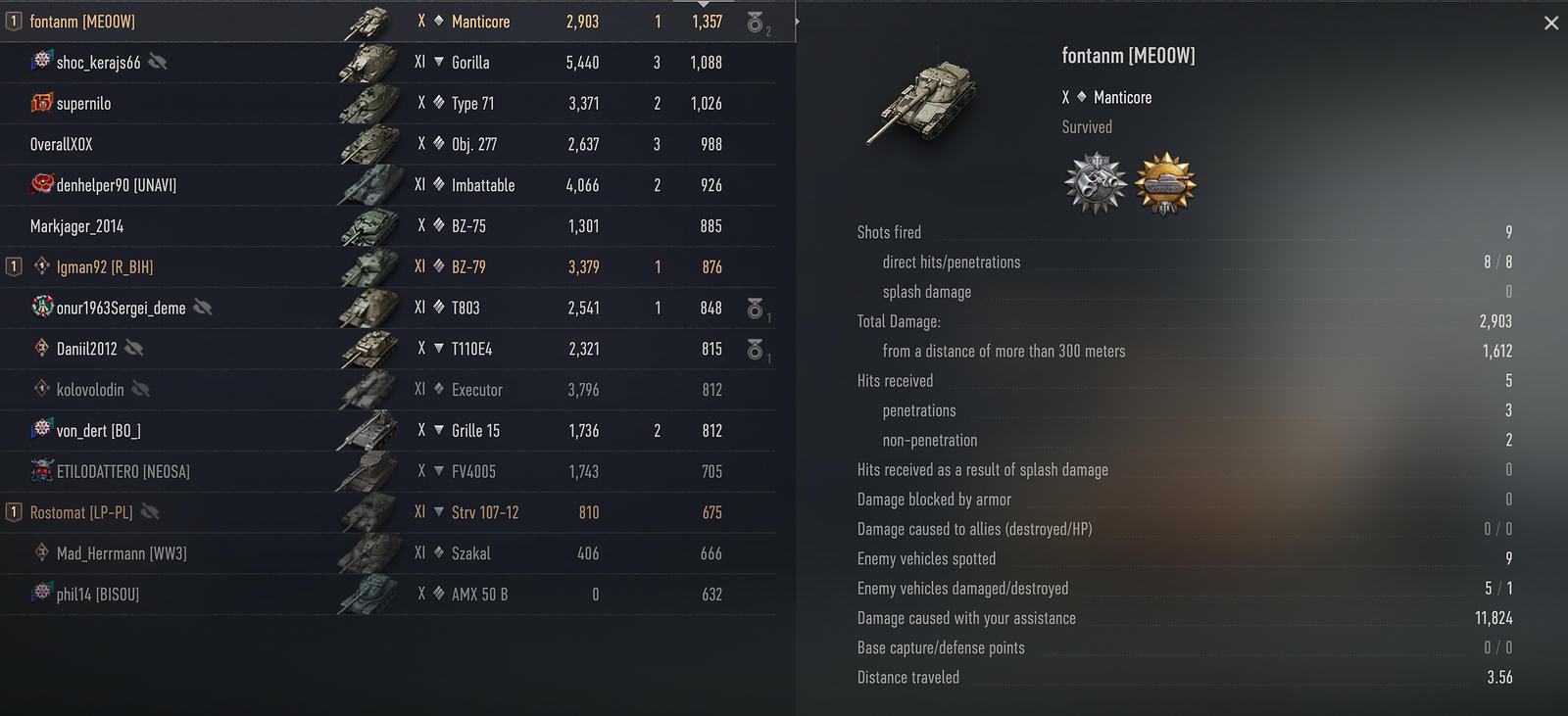Image resolution: width=1568 pixels, height=716 pixels.
Task: Close the player details panel
Action: 1551,23
